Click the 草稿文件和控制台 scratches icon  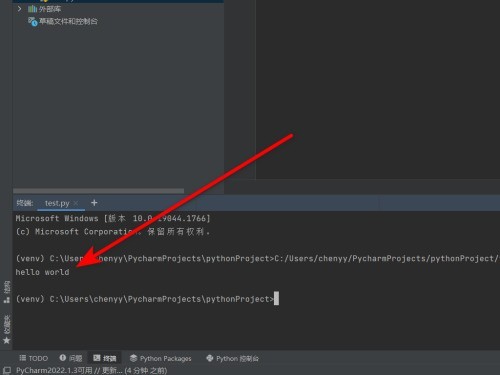point(32,22)
